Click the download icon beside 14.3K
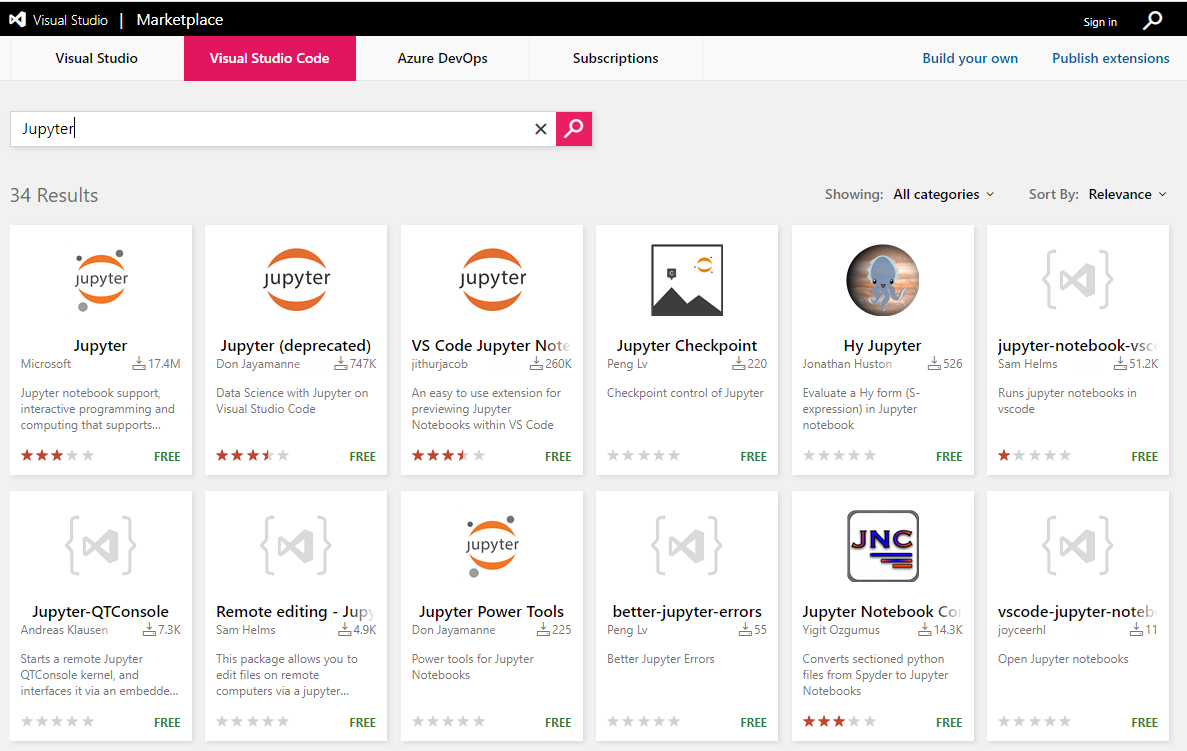 pos(925,630)
